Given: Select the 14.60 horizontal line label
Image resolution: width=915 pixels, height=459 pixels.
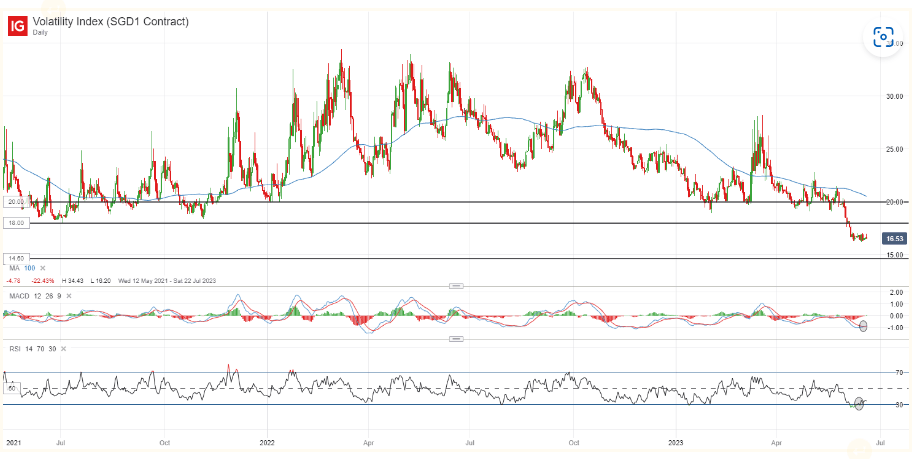Looking at the screenshot, I should point(15,257).
